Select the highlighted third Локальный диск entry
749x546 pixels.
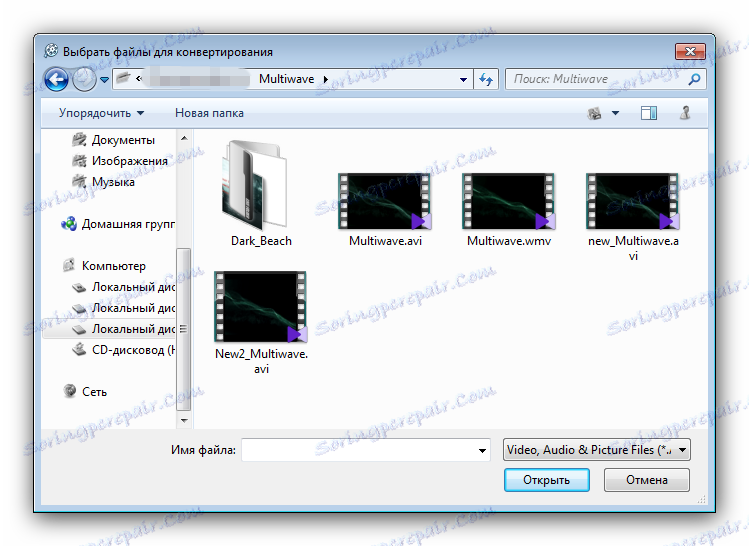[x=109, y=329]
